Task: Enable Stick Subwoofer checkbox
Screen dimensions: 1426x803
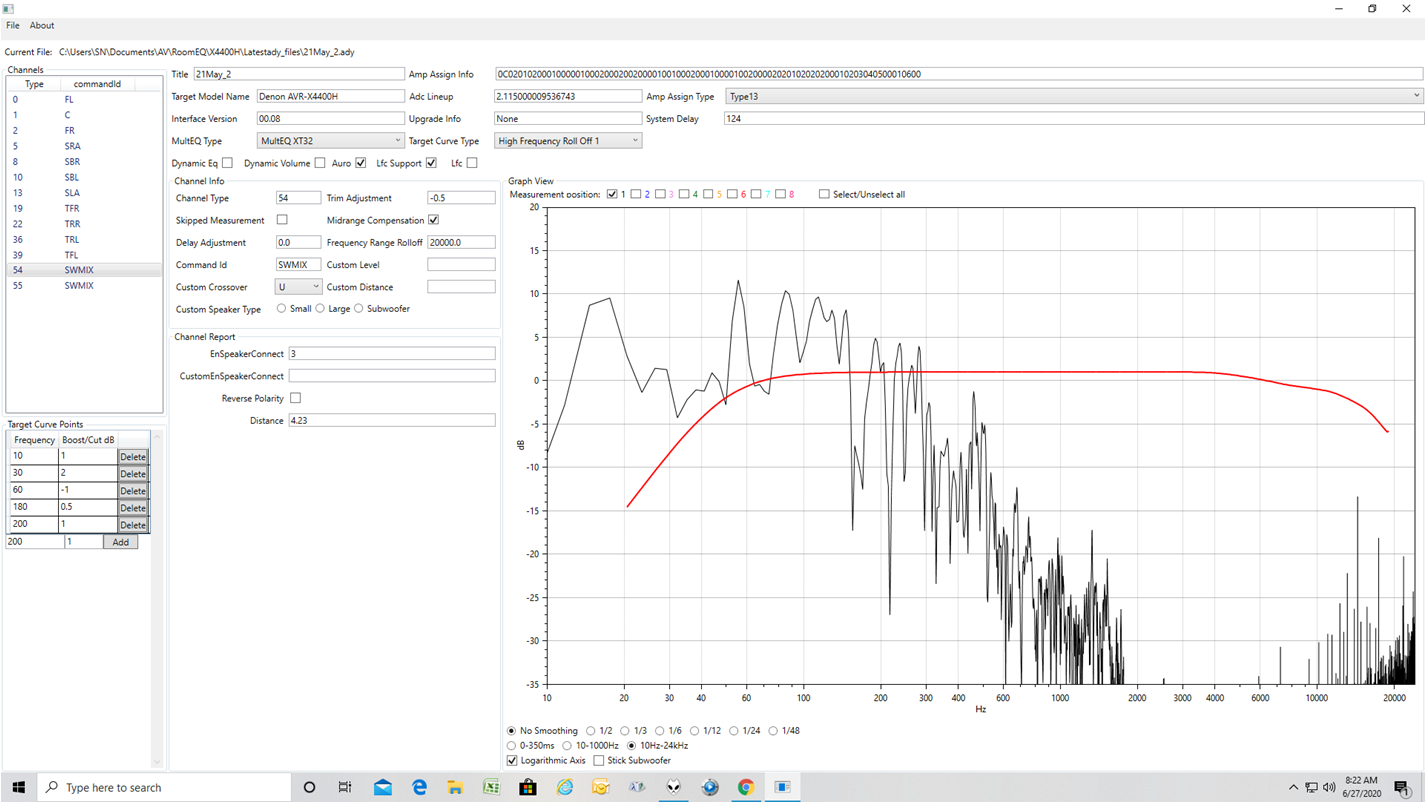Action: point(599,761)
